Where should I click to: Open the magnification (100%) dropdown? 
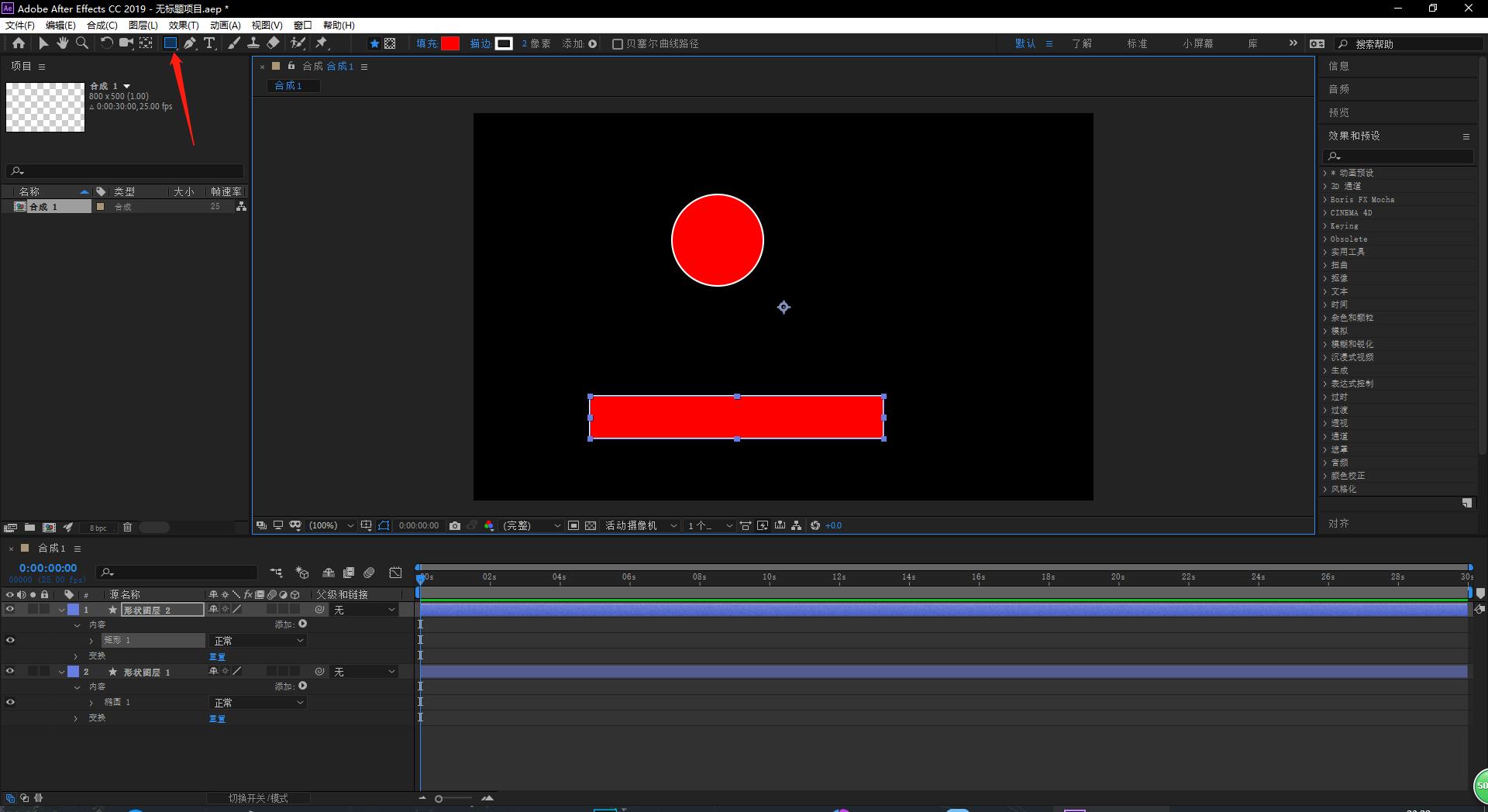331,525
